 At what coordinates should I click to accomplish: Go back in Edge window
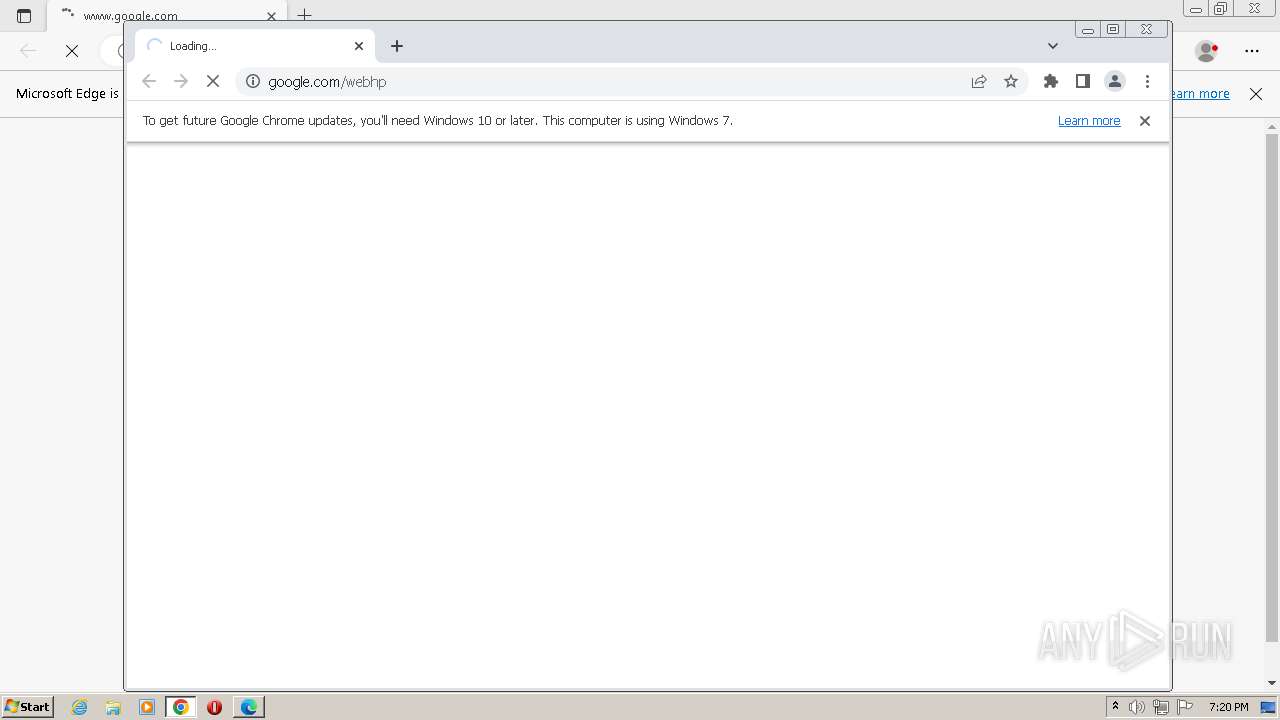28,50
